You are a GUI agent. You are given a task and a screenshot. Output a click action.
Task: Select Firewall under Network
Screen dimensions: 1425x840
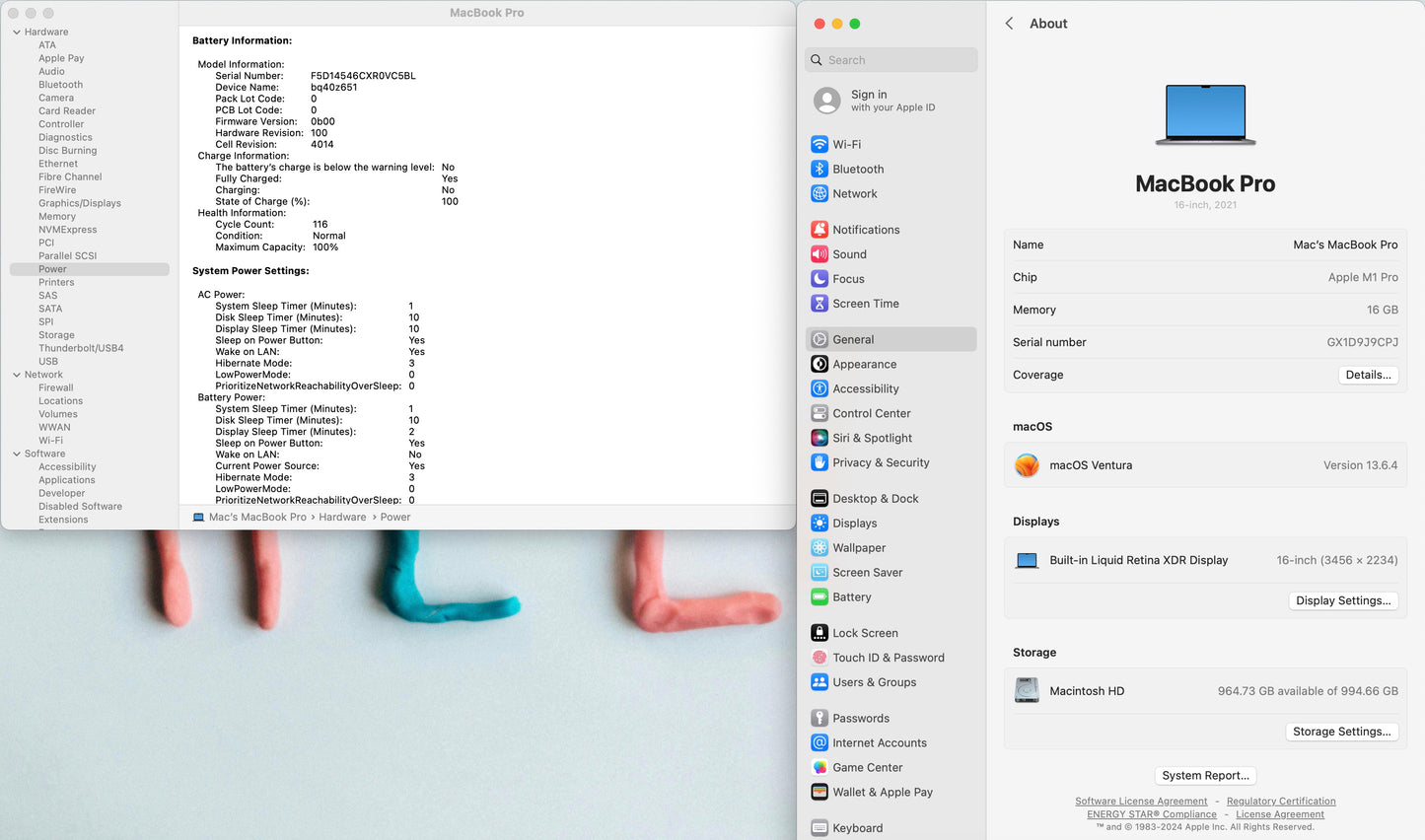coord(56,387)
